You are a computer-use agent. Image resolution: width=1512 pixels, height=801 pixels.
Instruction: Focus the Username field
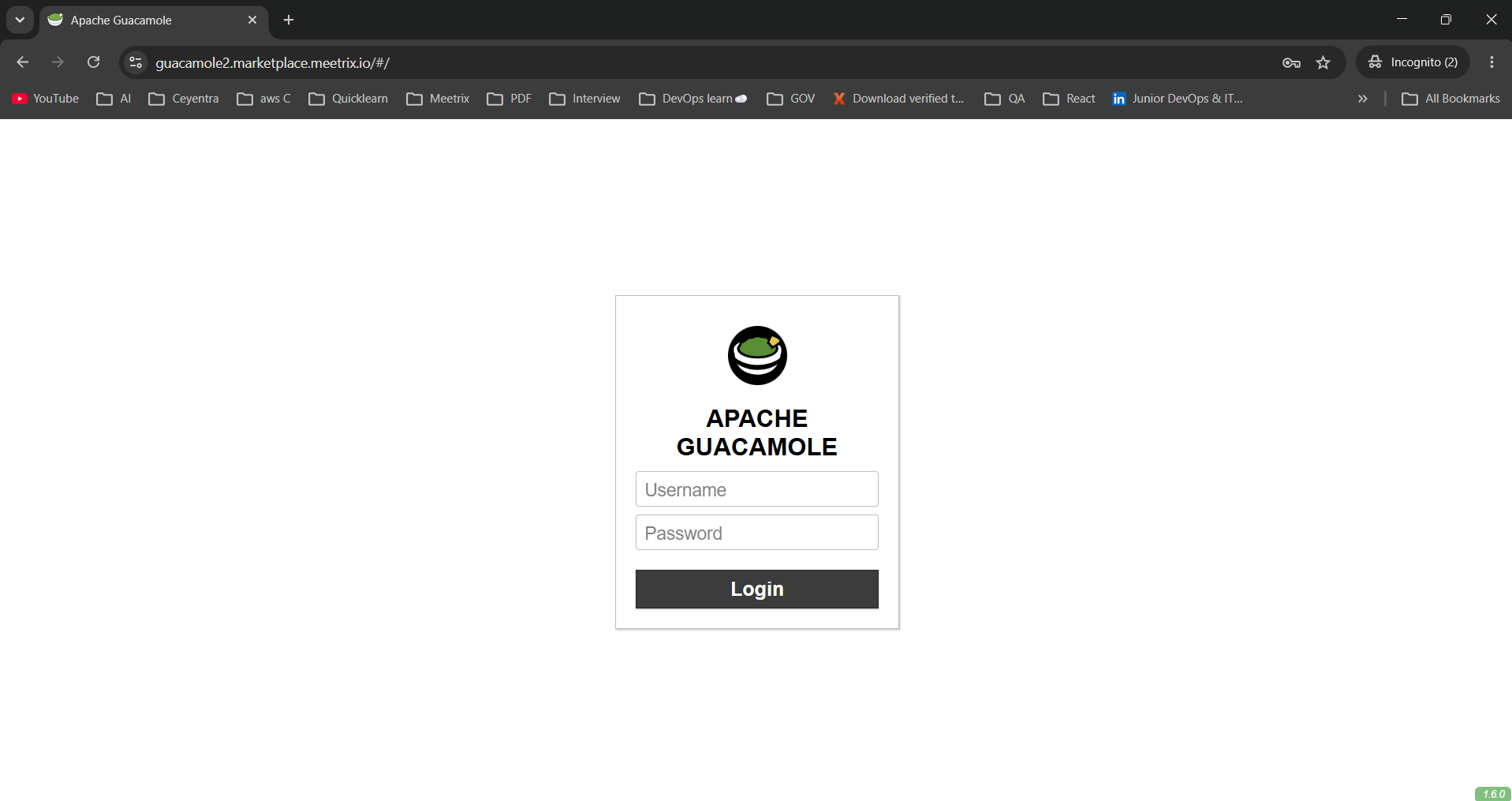pos(757,489)
